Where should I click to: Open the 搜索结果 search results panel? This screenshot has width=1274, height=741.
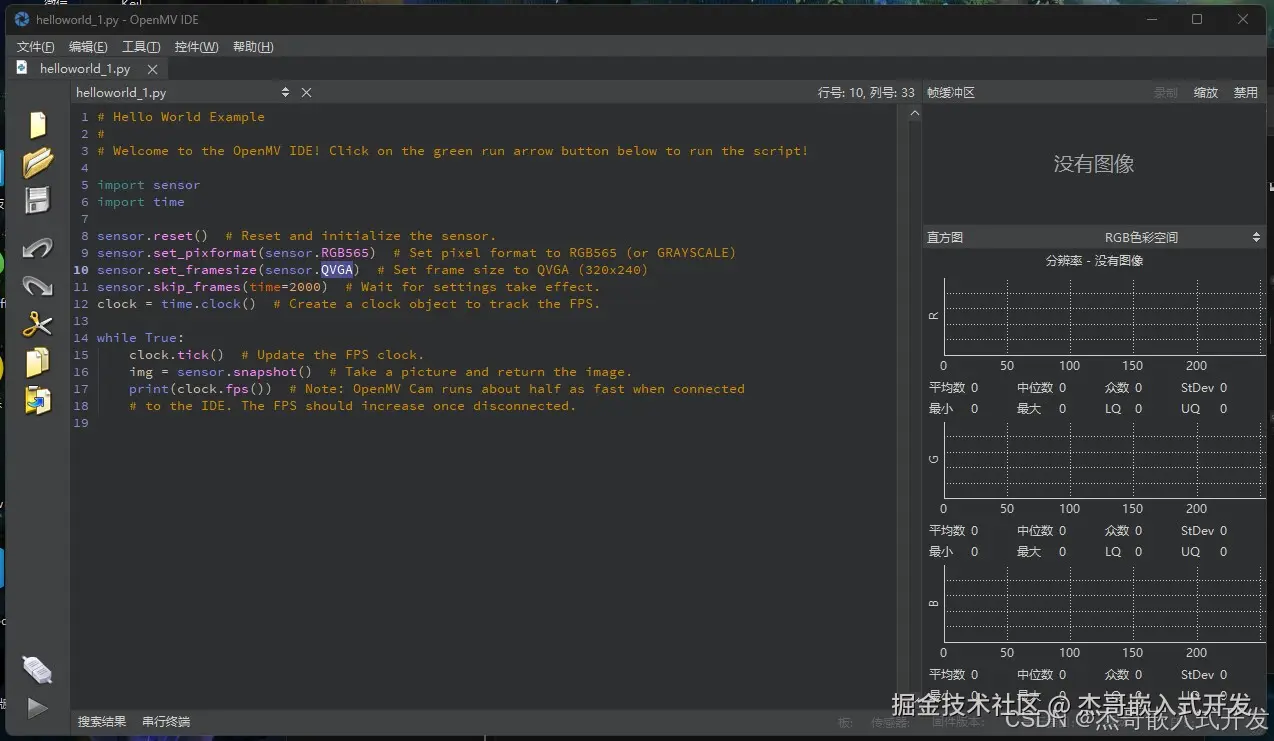pos(103,721)
